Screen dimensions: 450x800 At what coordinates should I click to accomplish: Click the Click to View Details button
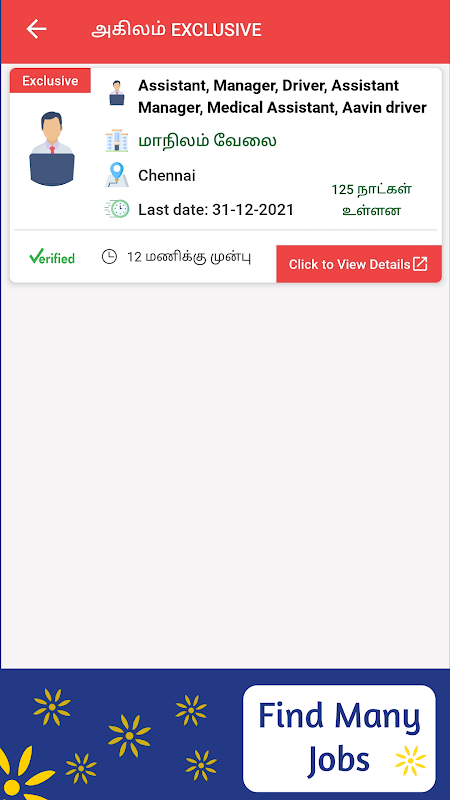[359, 264]
